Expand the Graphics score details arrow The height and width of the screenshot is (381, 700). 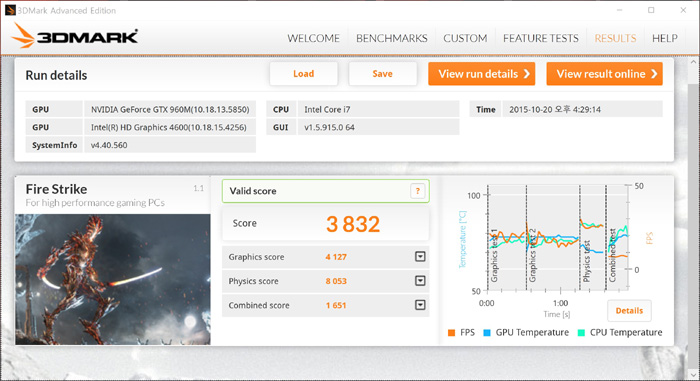click(x=420, y=256)
